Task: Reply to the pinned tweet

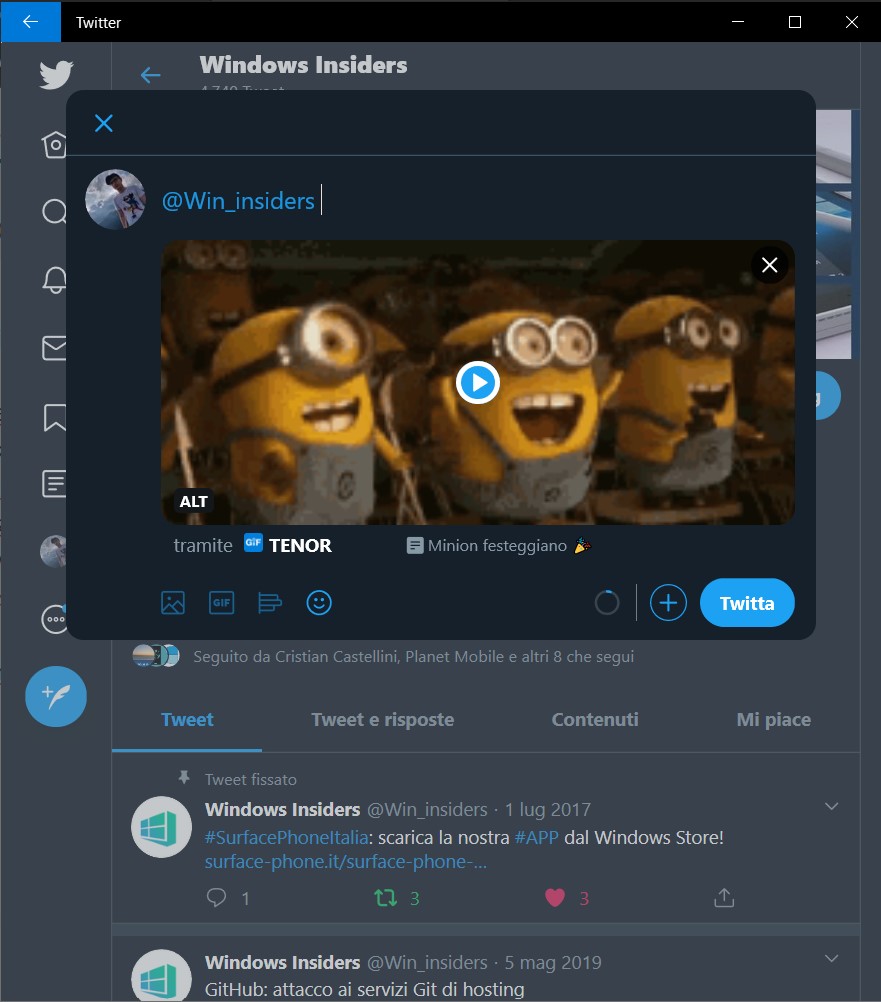Action: point(217,898)
